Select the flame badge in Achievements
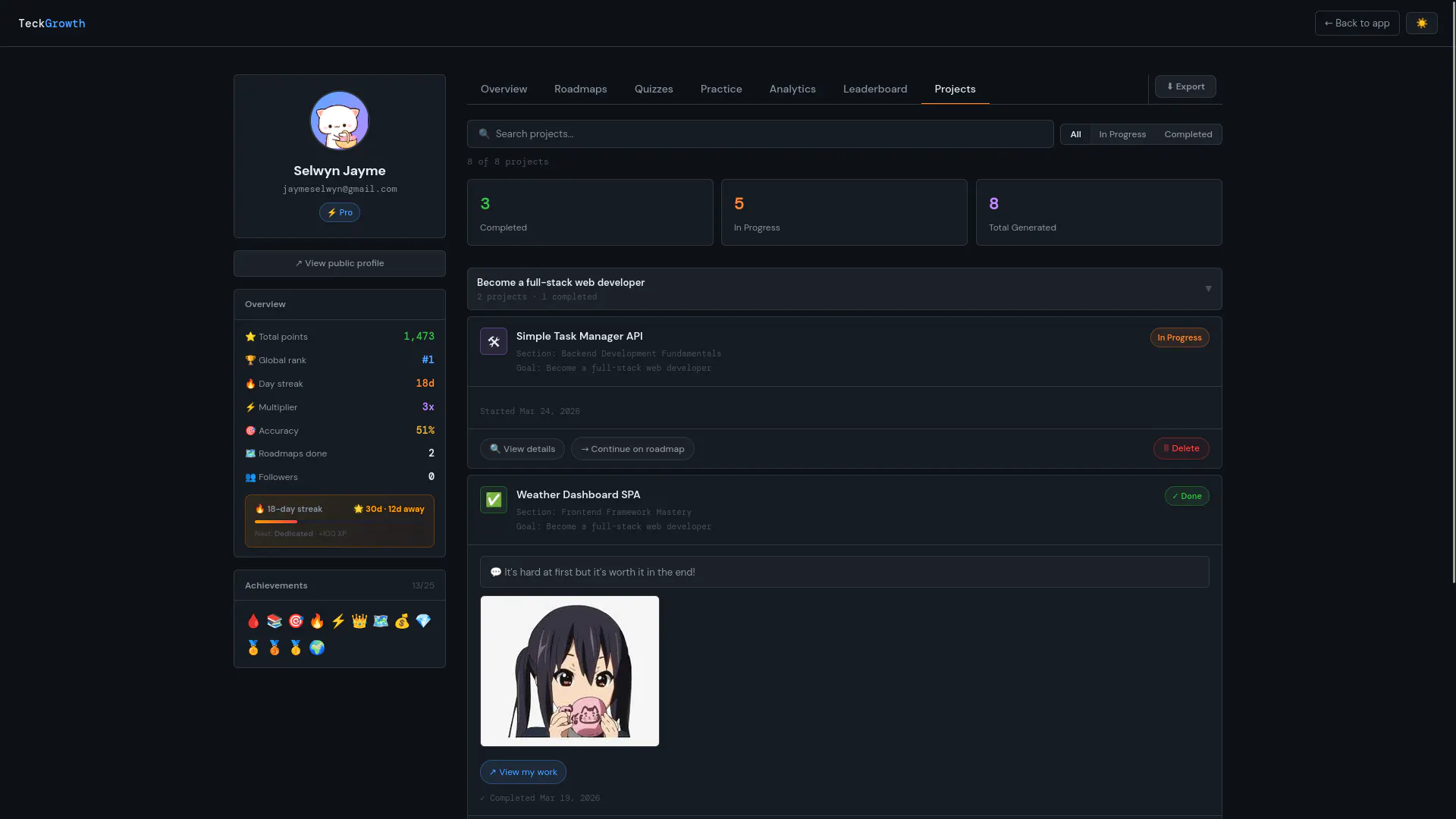The image size is (1456, 819). click(x=317, y=621)
